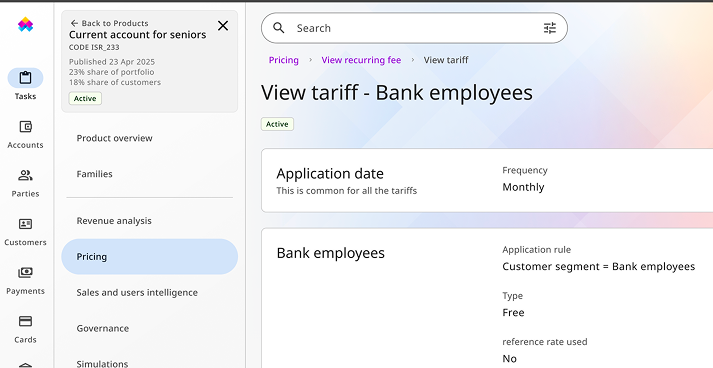Open the Customers ID card icon
Image resolution: width=713 pixels, height=368 pixels.
click(25, 224)
